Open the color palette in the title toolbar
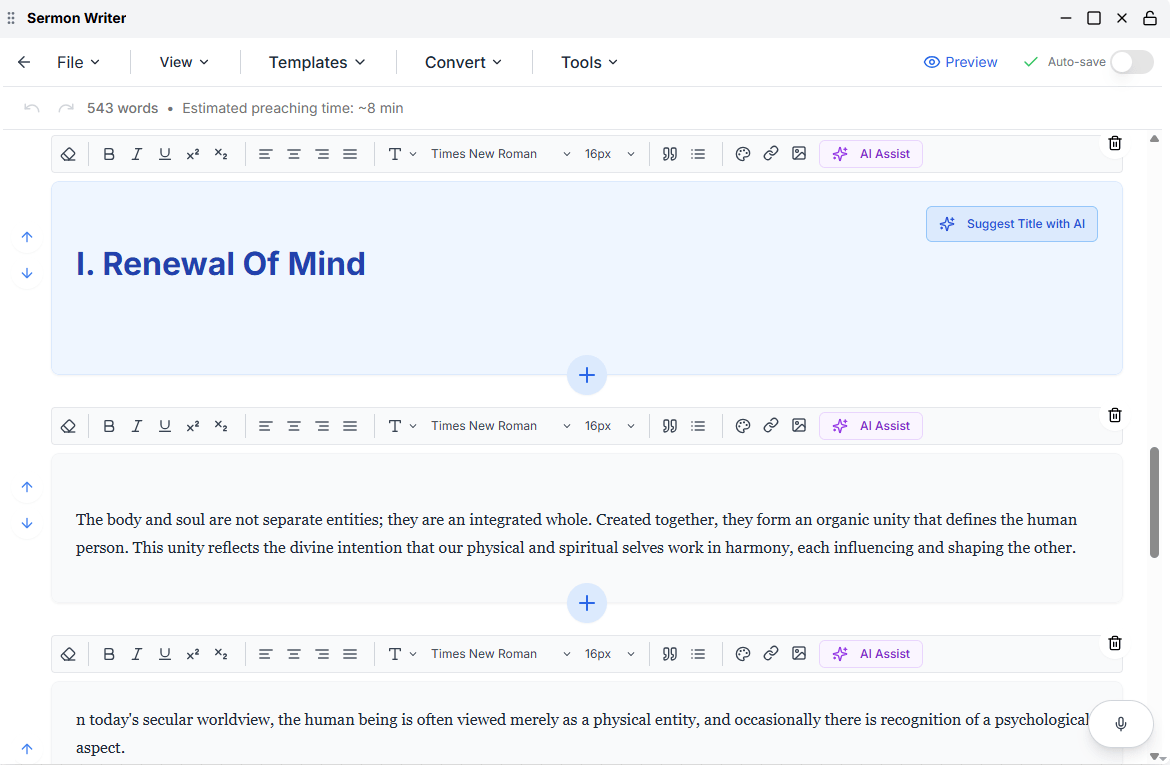1170x765 pixels. click(x=742, y=154)
